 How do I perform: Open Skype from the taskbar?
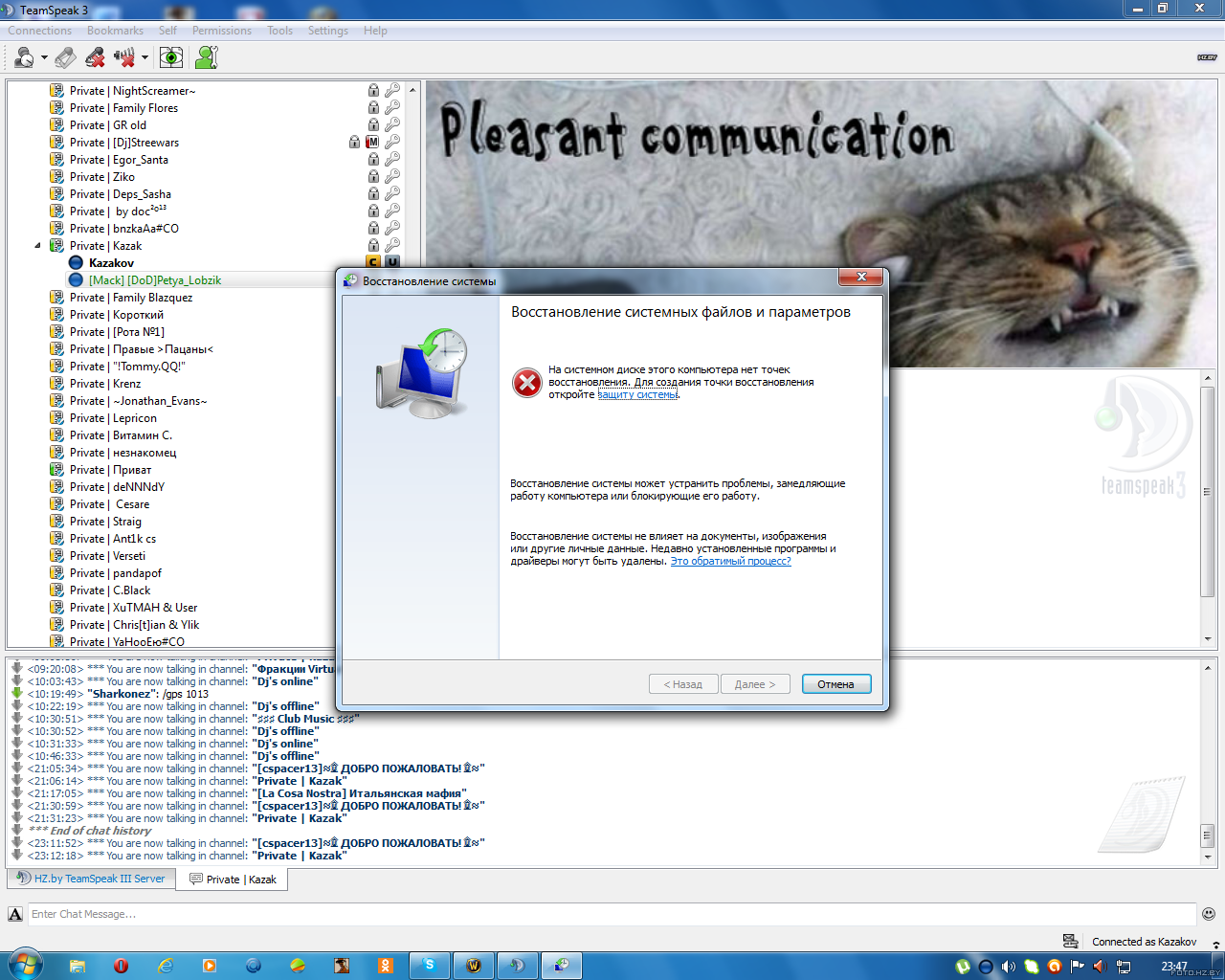(429, 966)
